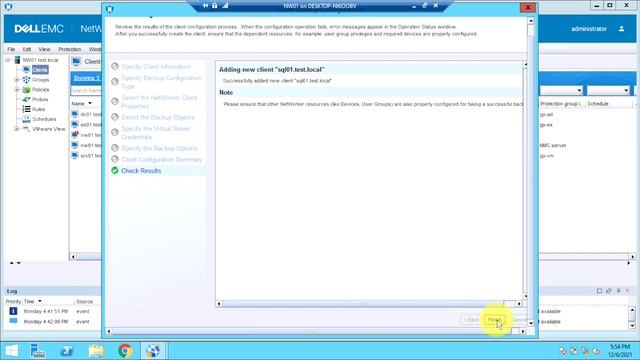Click the disabled Back button in the wizard
Viewport: 640px width, 360px height.
[x=471, y=320]
